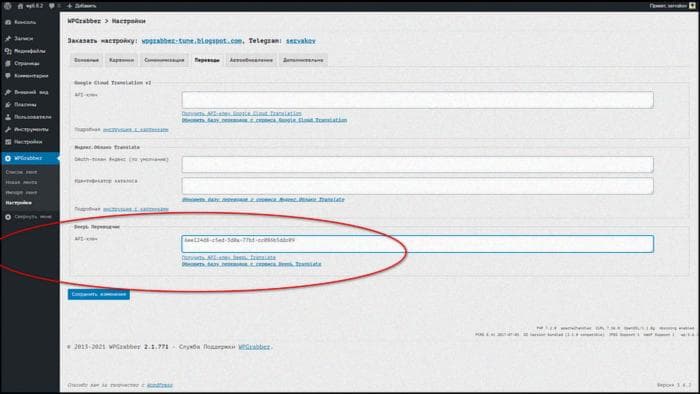Viewport: 700px width, 394px height.
Task: Click the DeepL API key field
Action: pos(417,244)
